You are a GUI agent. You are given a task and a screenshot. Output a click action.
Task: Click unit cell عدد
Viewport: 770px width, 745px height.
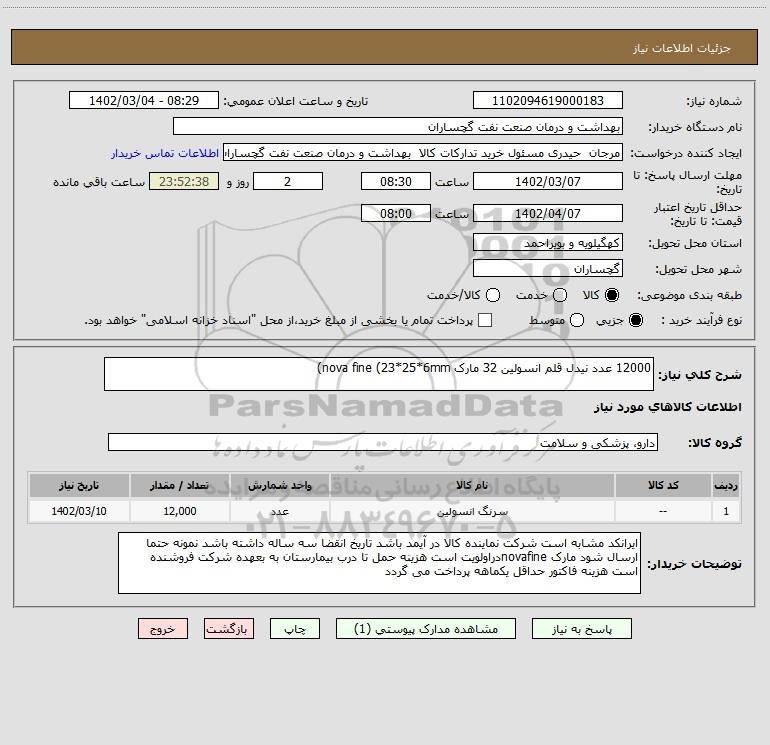[x=279, y=511]
